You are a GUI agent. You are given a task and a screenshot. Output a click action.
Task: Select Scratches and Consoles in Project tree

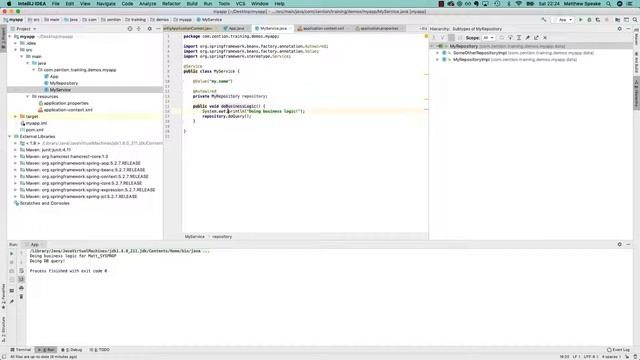44,203
